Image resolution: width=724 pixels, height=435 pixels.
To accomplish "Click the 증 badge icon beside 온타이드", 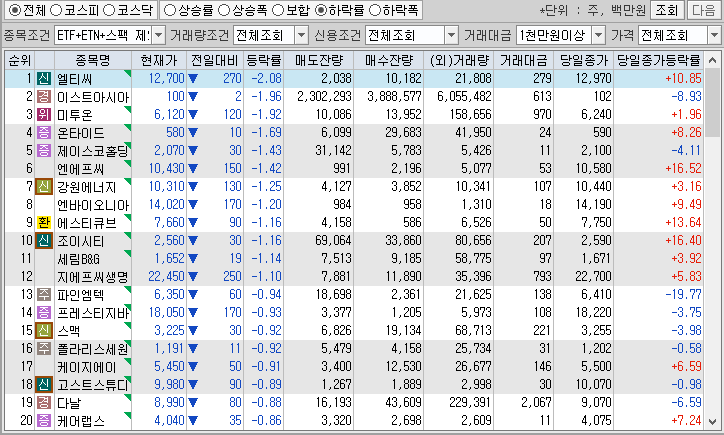I will pos(44,133).
